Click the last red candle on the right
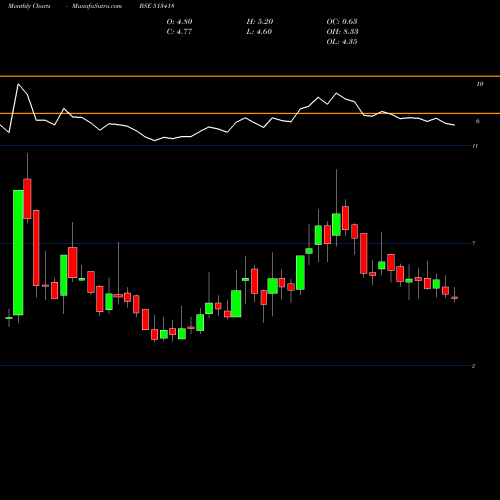The height and width of the screenshot is (500, 500). coord(454,298)
